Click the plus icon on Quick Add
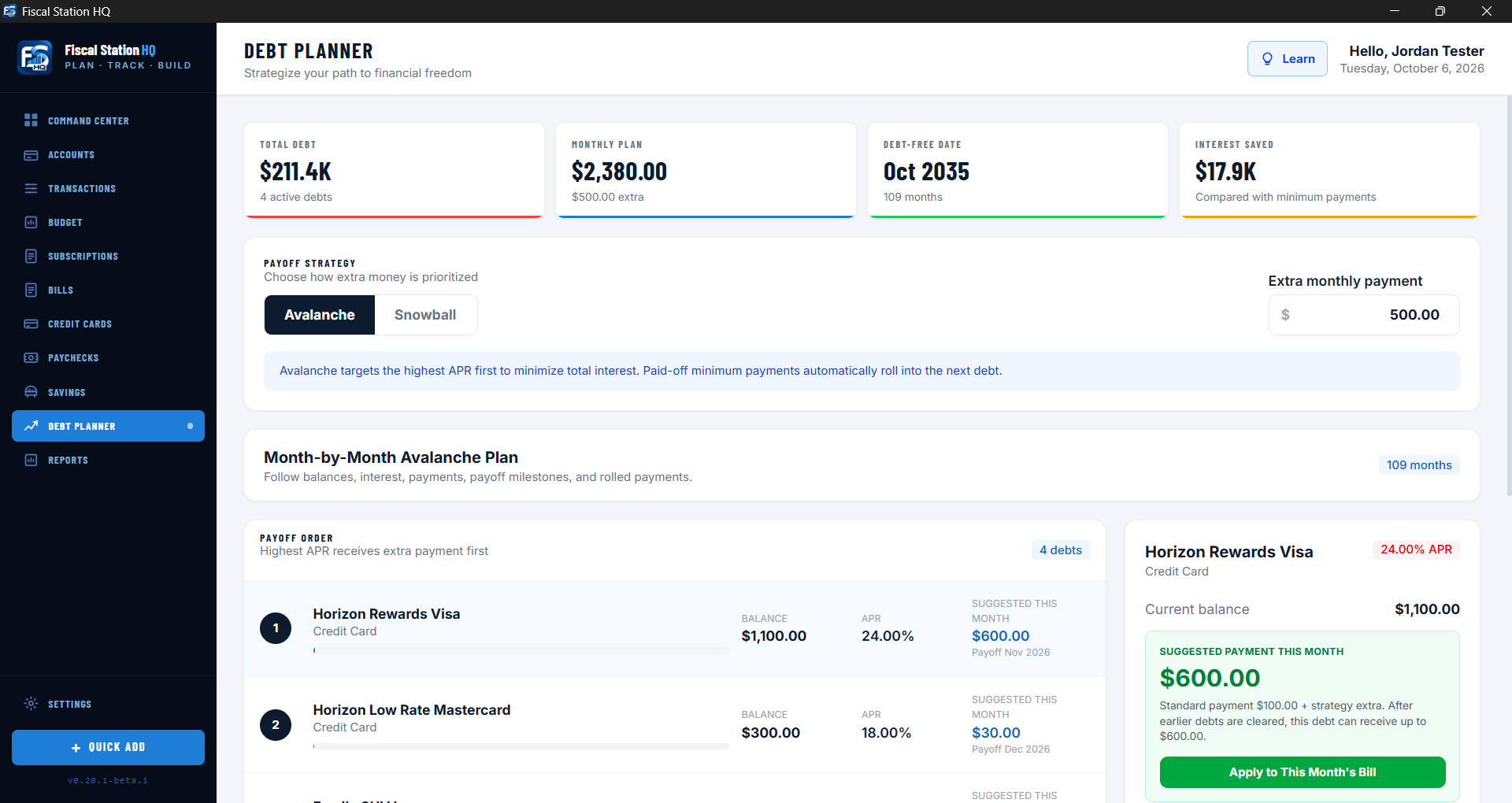1512x803 pixels. (x=76, y=748)
